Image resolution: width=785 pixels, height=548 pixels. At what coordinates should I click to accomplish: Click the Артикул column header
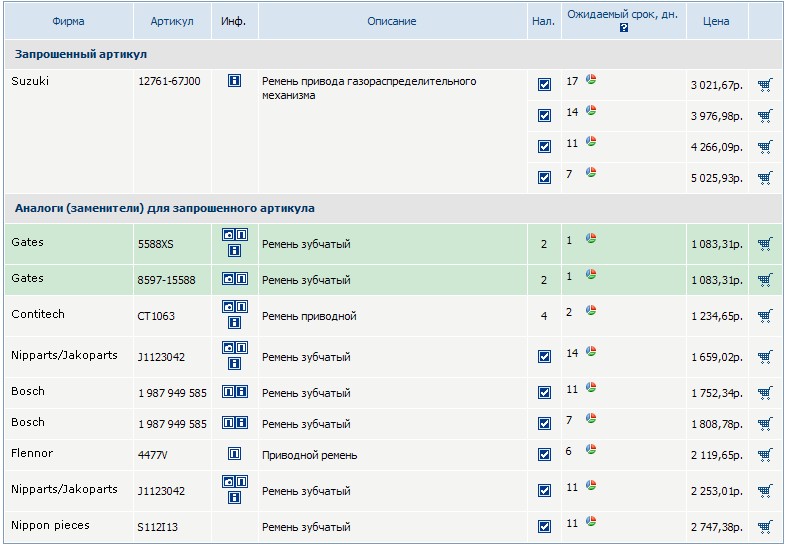[172, 21]
